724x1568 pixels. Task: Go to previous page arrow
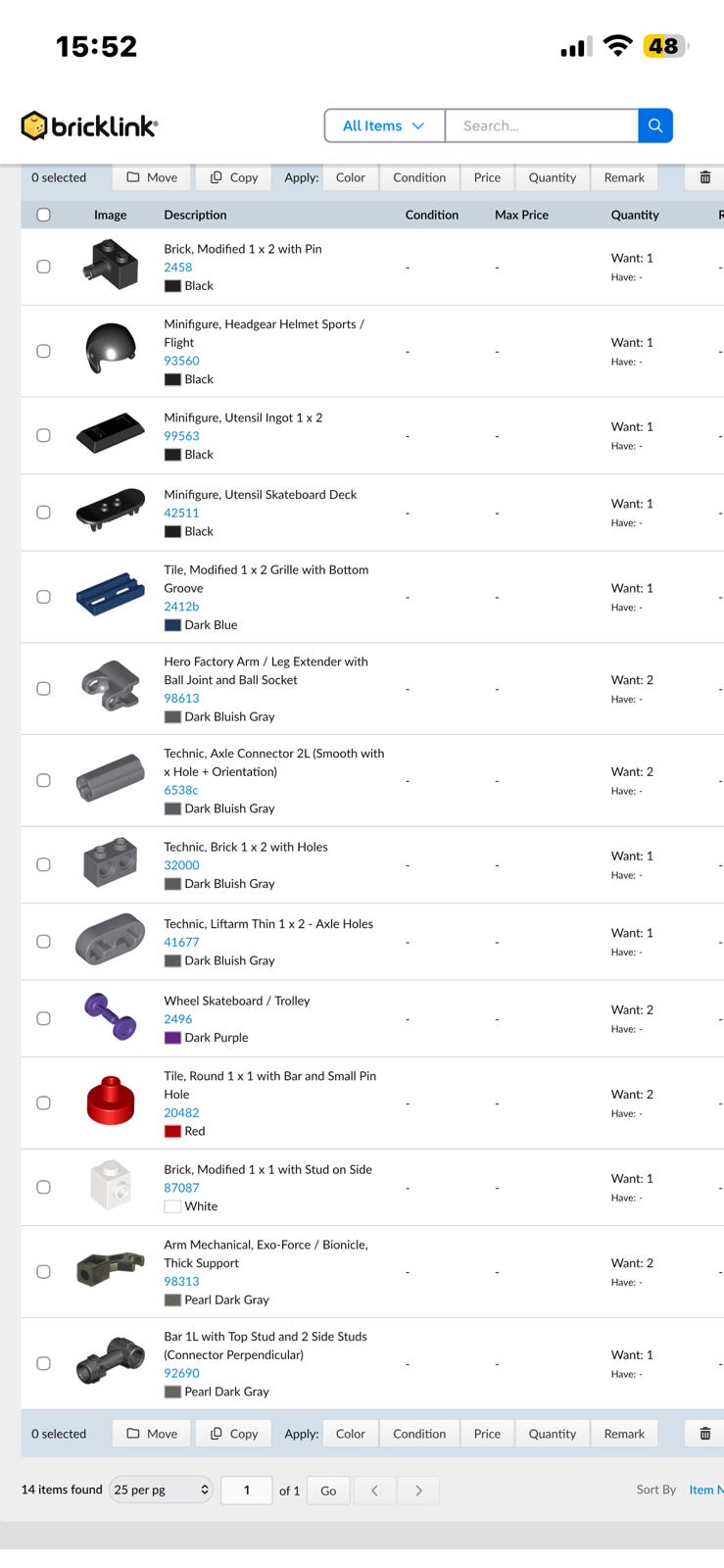click(374, 1490)
